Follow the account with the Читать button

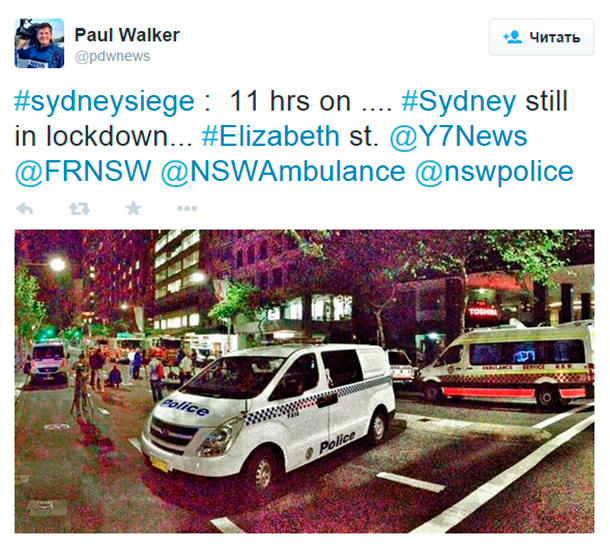click(x=541, y=37)
